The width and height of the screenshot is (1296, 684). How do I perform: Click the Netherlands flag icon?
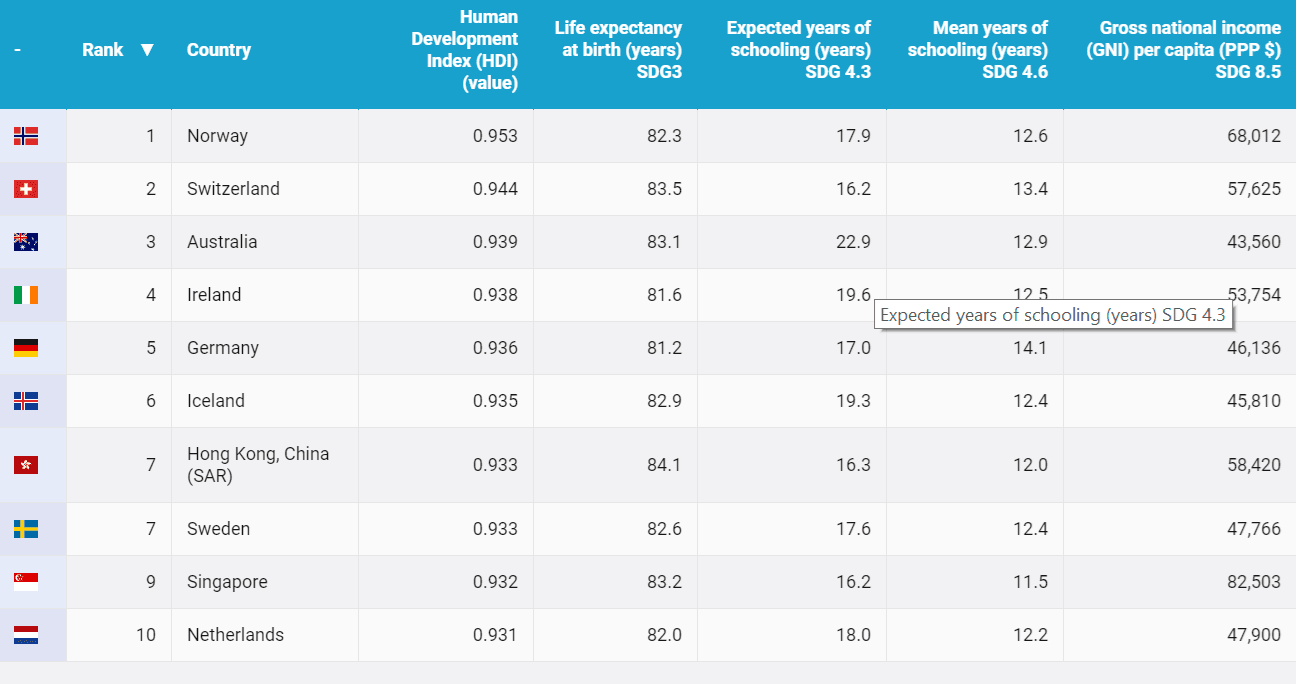[26, 635]
